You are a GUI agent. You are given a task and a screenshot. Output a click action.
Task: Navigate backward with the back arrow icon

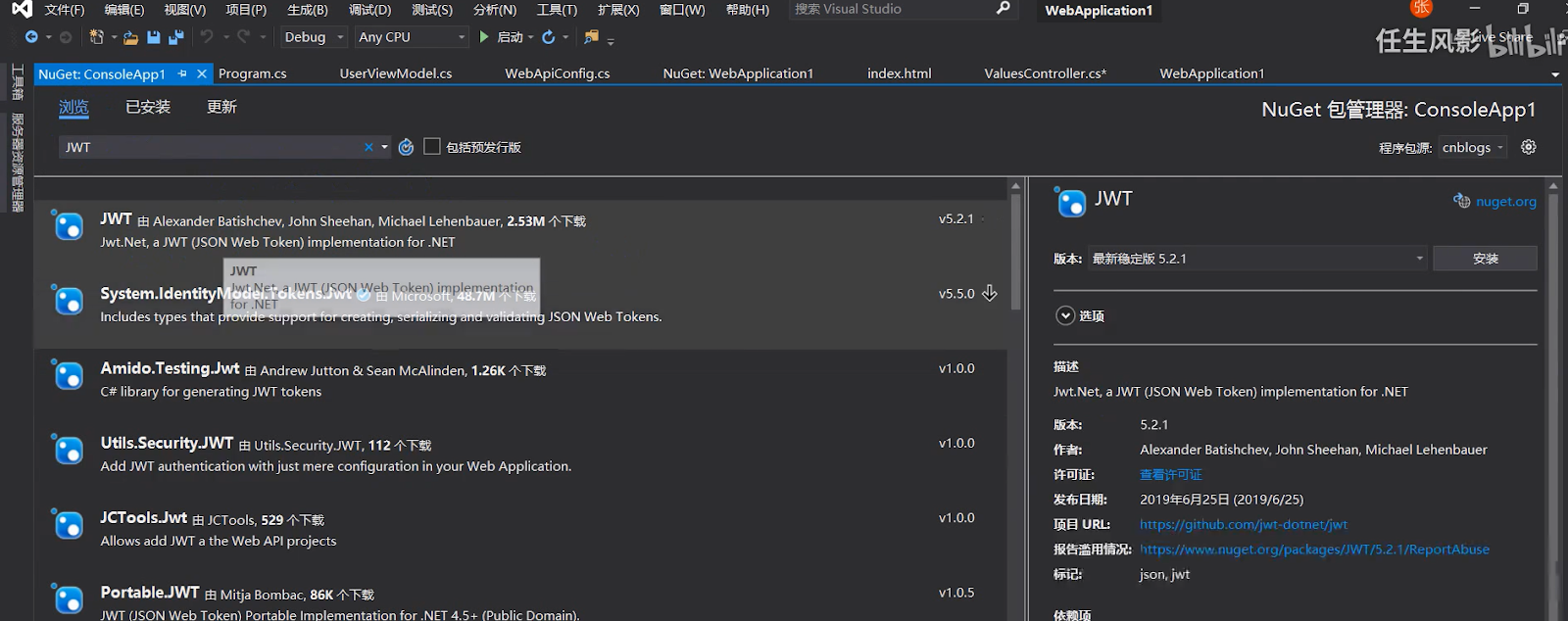point(31,37)
